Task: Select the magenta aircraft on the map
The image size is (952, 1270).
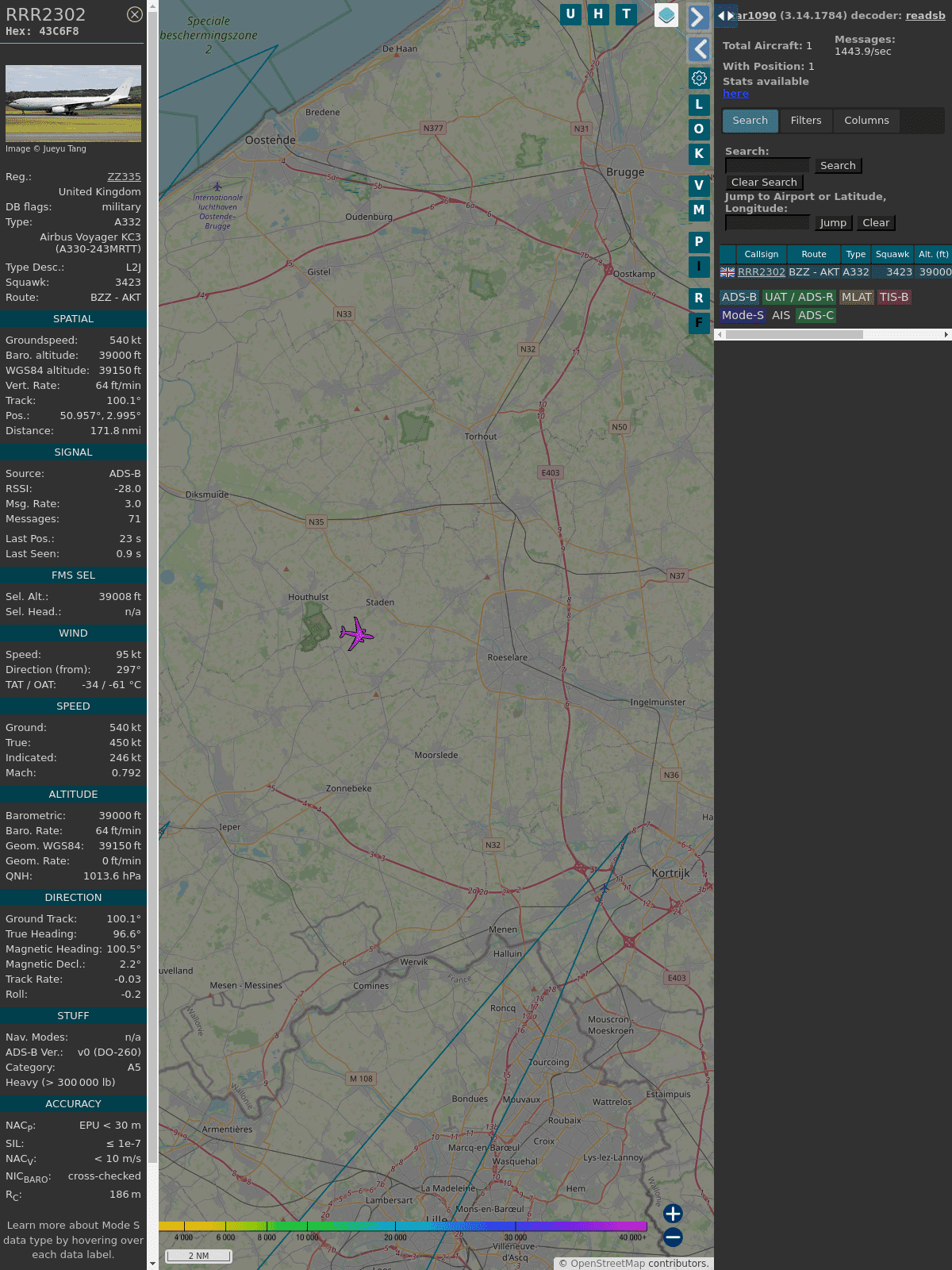Action: pos(356,634)
